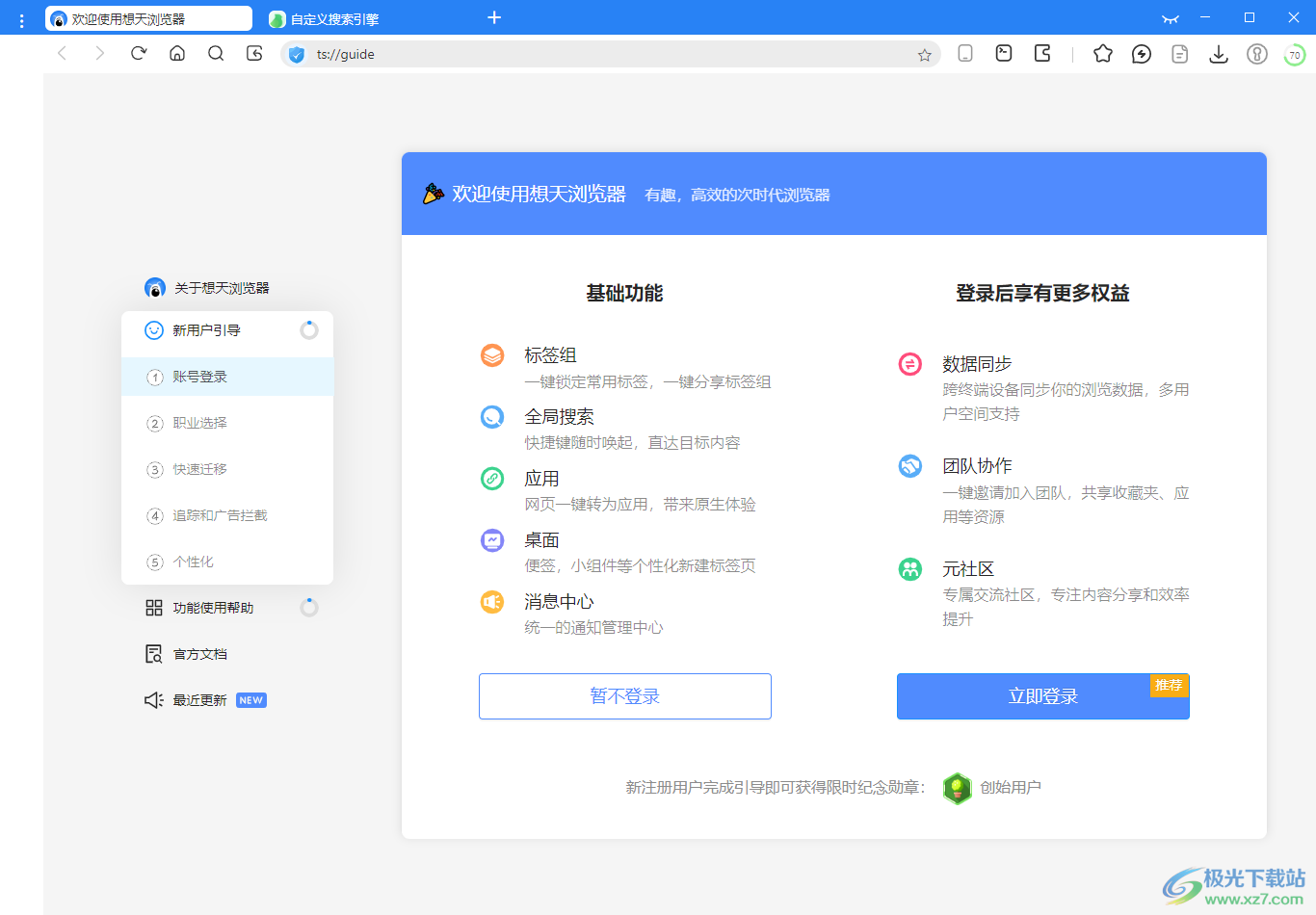Click the 暂不登录 button
This screenshot has height=915, width=1316.
click(625, 696)
